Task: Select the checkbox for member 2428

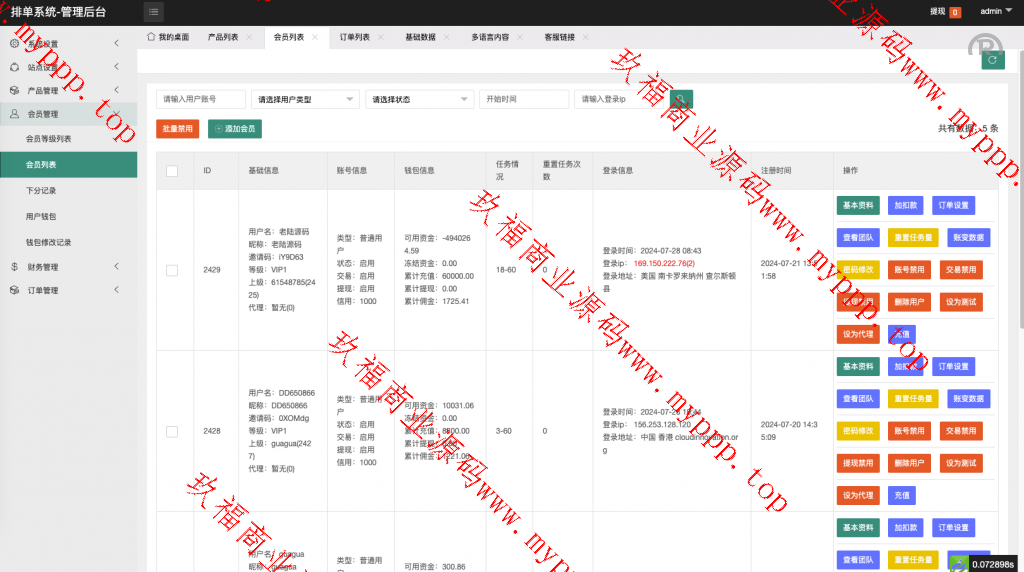Action: (172, 431)
